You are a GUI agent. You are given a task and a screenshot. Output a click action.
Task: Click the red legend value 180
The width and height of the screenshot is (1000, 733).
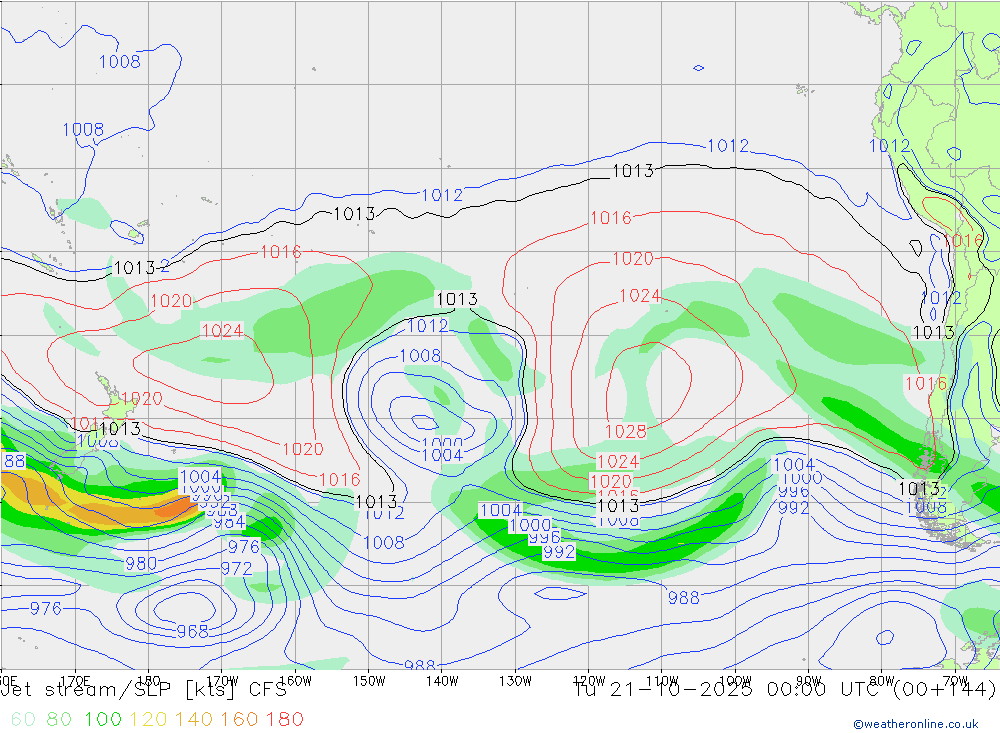(284, 720)
